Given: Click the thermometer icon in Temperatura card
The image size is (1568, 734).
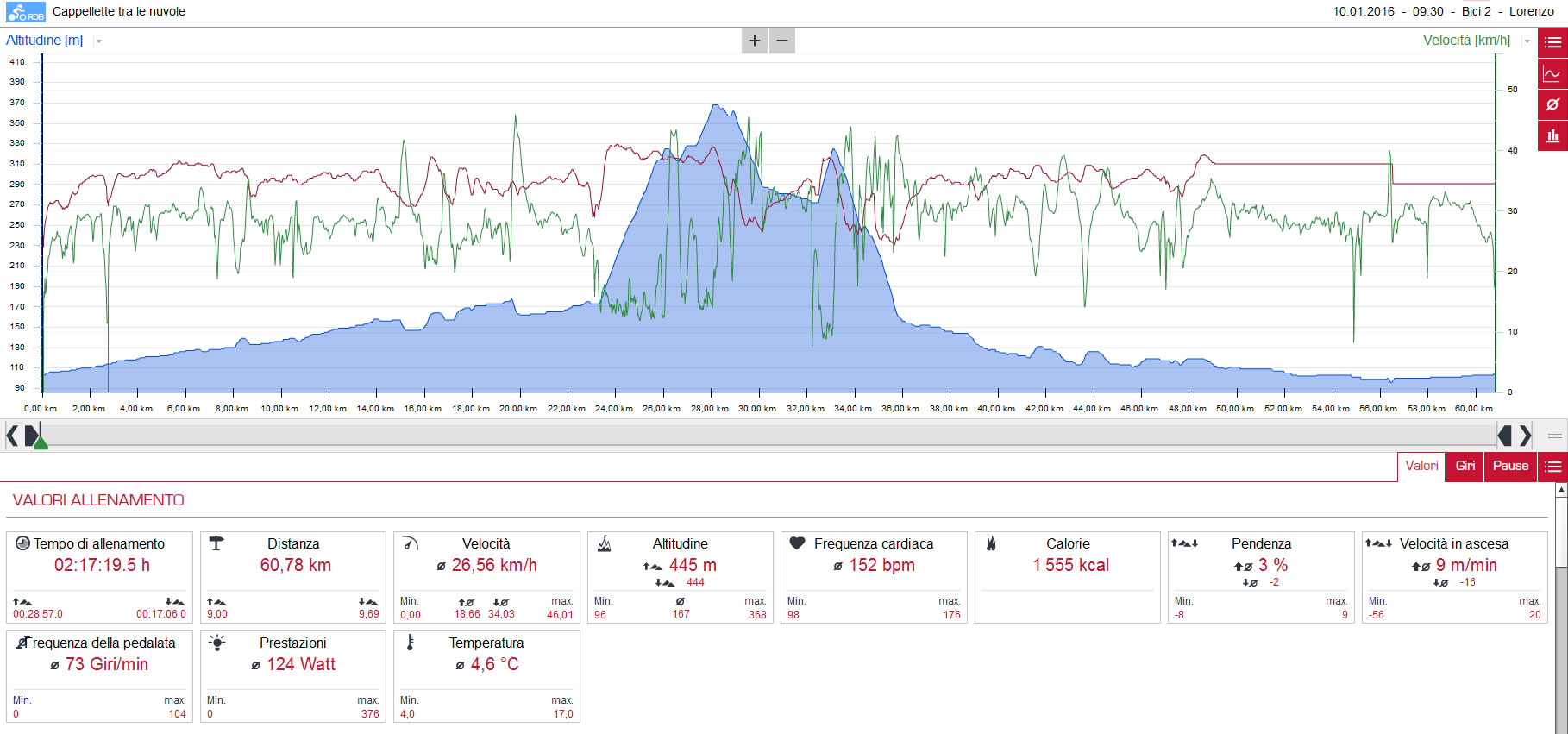Looking at the screenshot, I should pos(411,643).
